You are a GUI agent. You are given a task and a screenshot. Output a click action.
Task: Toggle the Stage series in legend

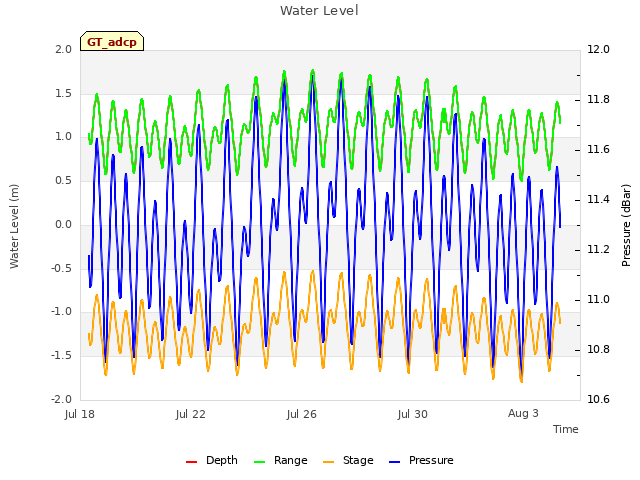click(348, 460)
